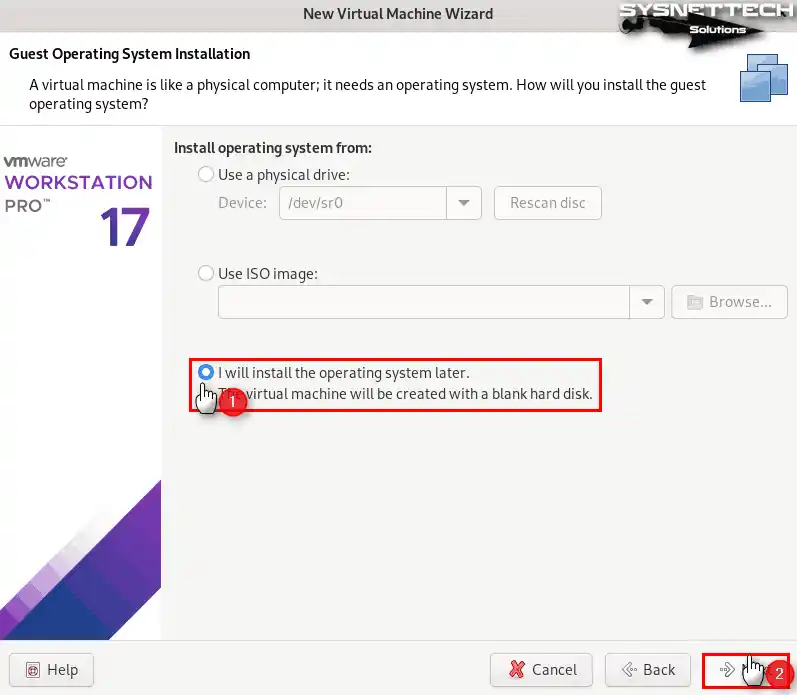Click the Help lifebuoy icon
This screenshot has width=797, height=695.
pyautogui.click(x=32, y=670)
